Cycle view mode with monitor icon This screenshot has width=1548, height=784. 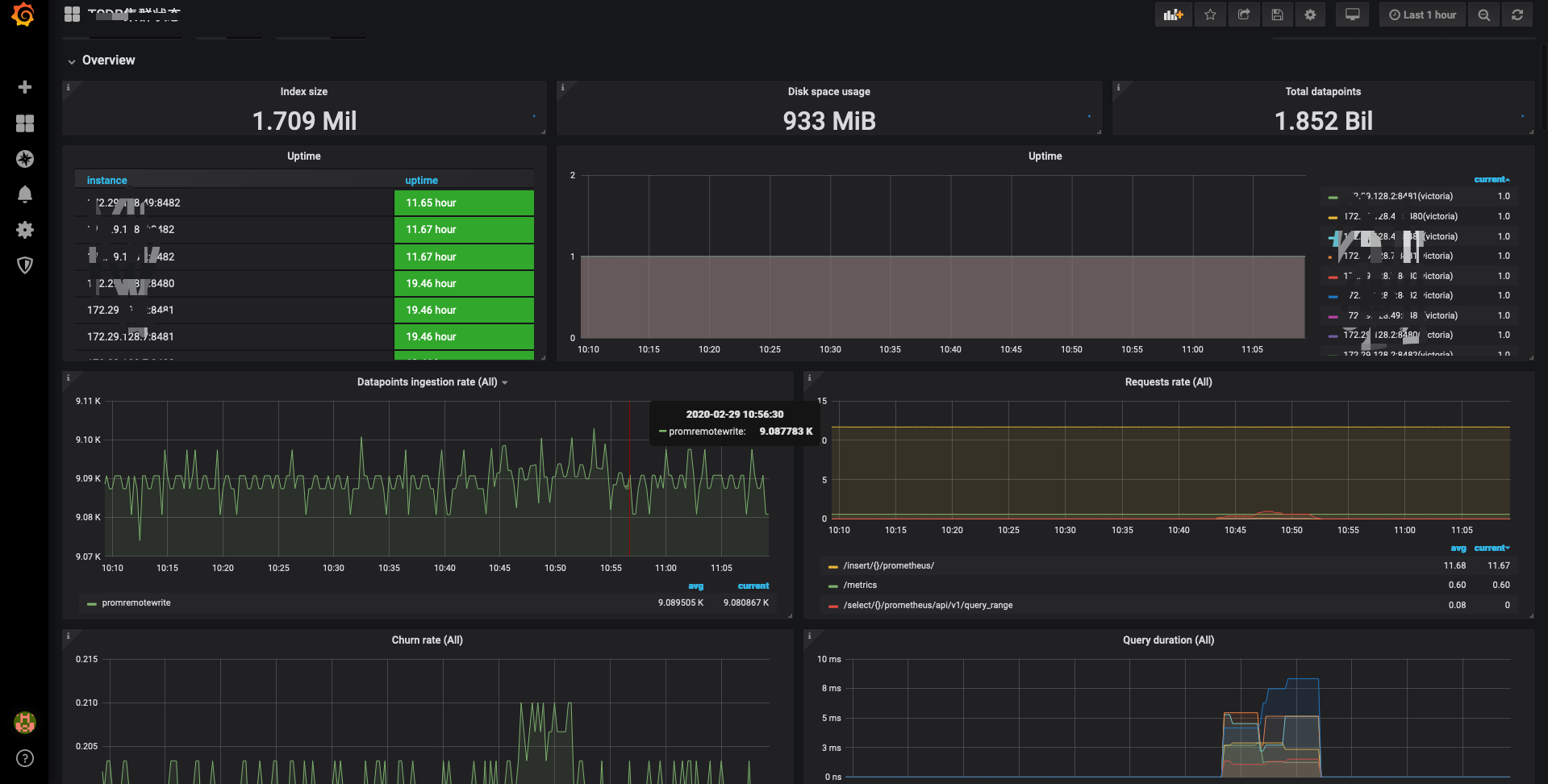1352,15
